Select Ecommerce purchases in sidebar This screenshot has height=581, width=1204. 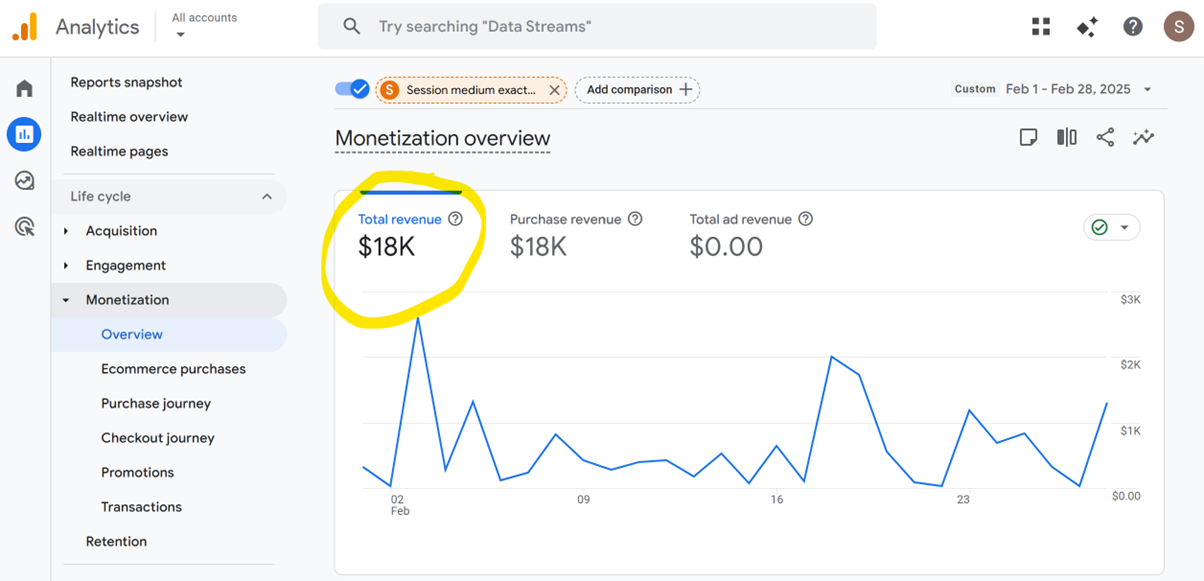173,369
